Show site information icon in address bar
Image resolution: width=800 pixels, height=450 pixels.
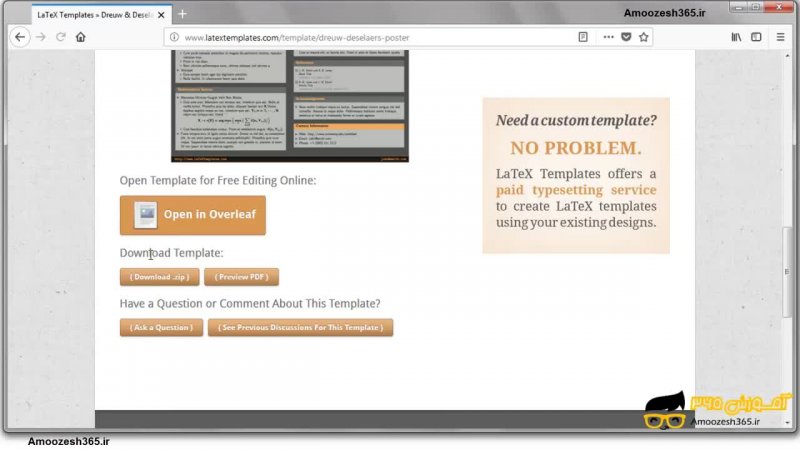[x=174, y=37]
